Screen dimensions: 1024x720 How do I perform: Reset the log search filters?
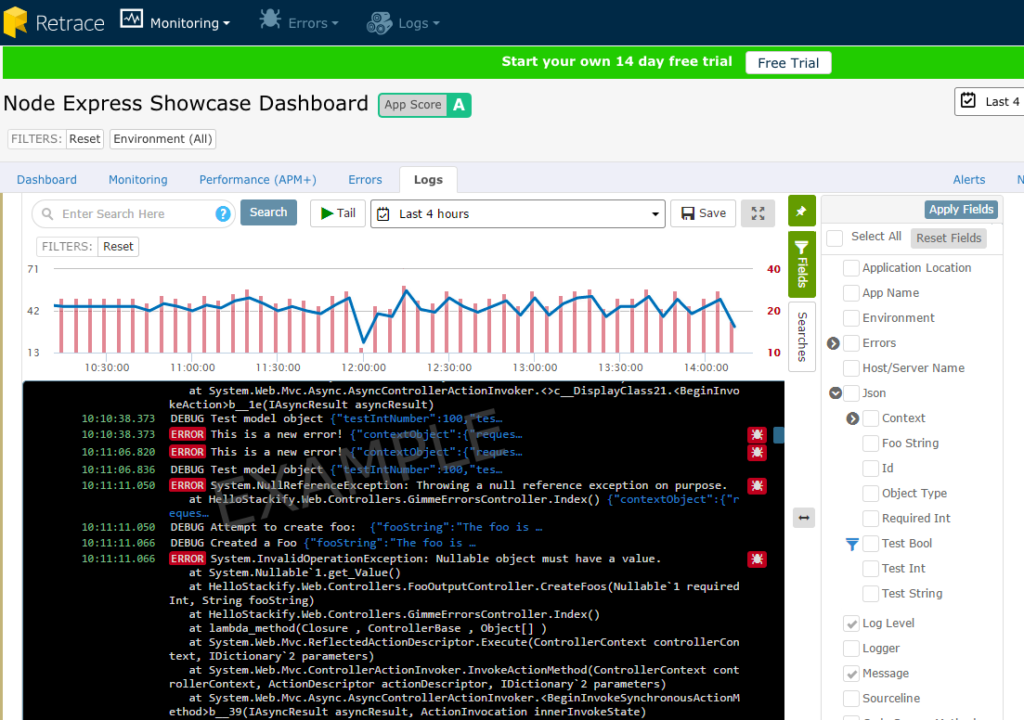click(118, 247)
